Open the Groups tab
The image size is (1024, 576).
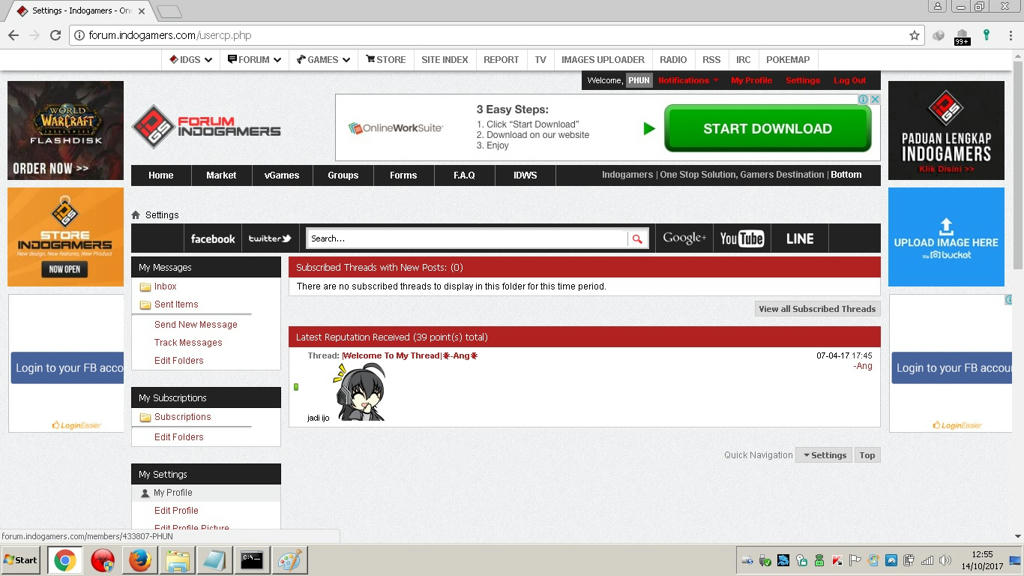(343, 175)
